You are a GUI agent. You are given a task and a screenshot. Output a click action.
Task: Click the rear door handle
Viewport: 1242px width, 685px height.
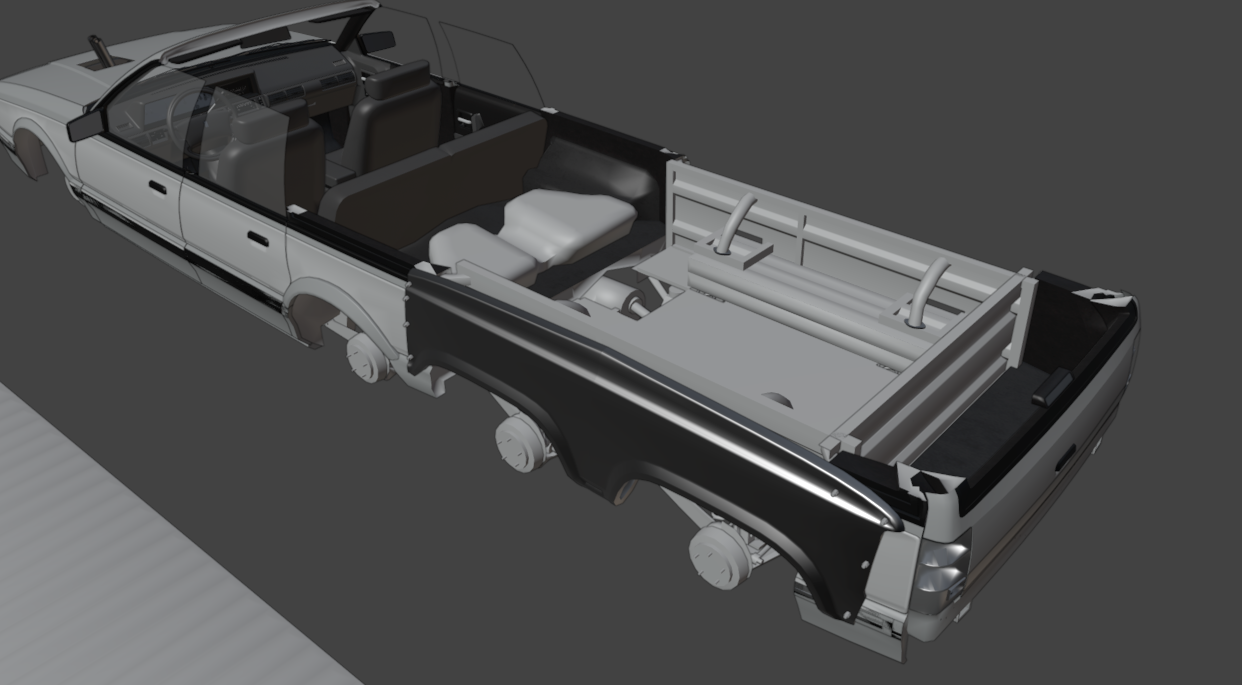257,239
